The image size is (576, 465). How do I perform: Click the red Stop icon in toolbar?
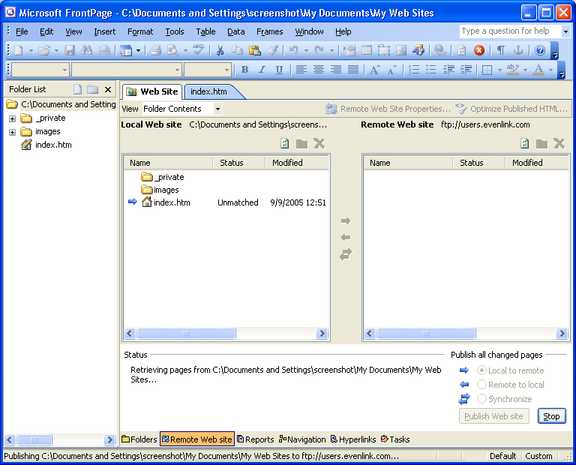coord(479,50)
